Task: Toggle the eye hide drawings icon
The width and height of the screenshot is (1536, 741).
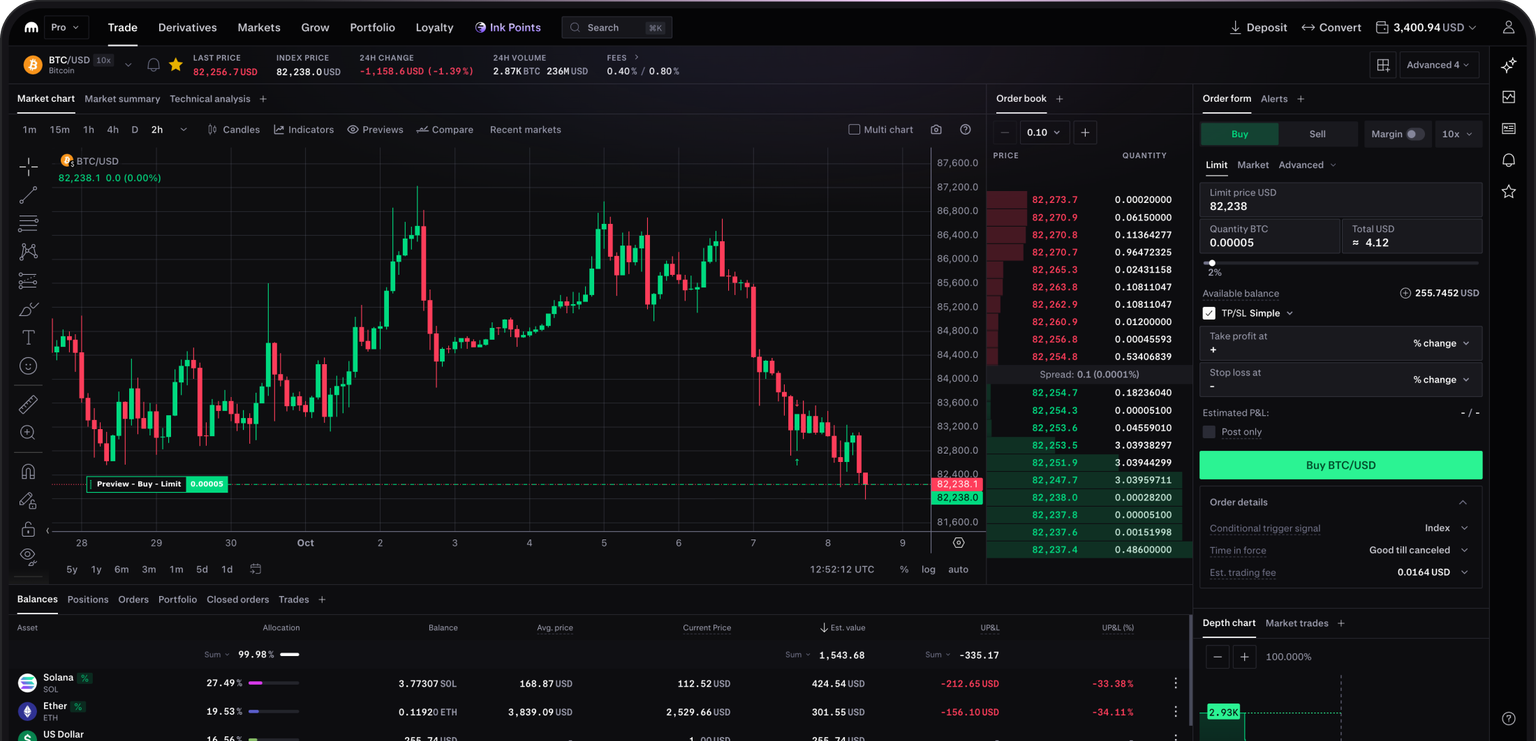Action: point(28,555)
